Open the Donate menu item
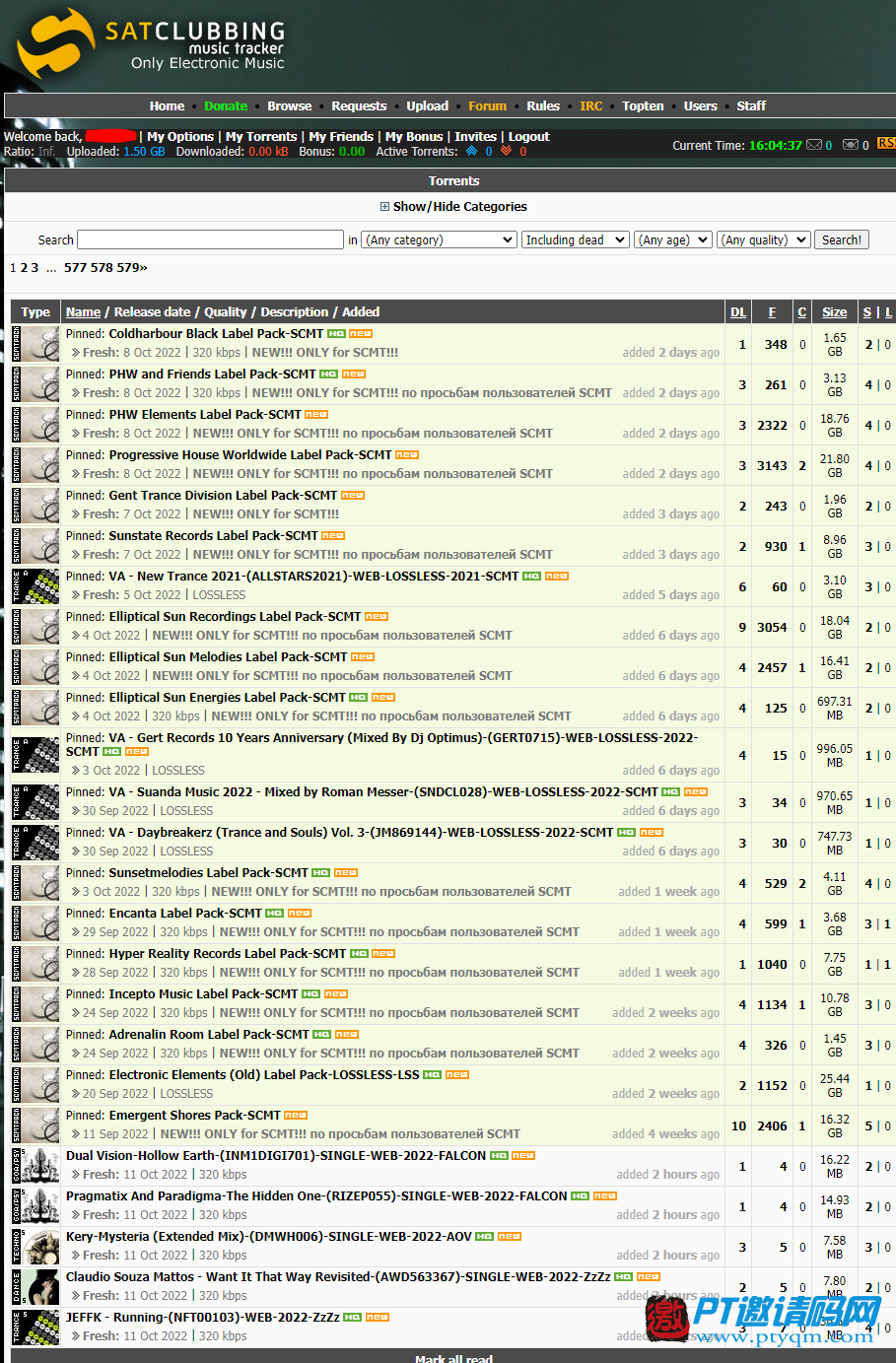The width and height of the screenshot is (896, 1363). tap(226, 106)
